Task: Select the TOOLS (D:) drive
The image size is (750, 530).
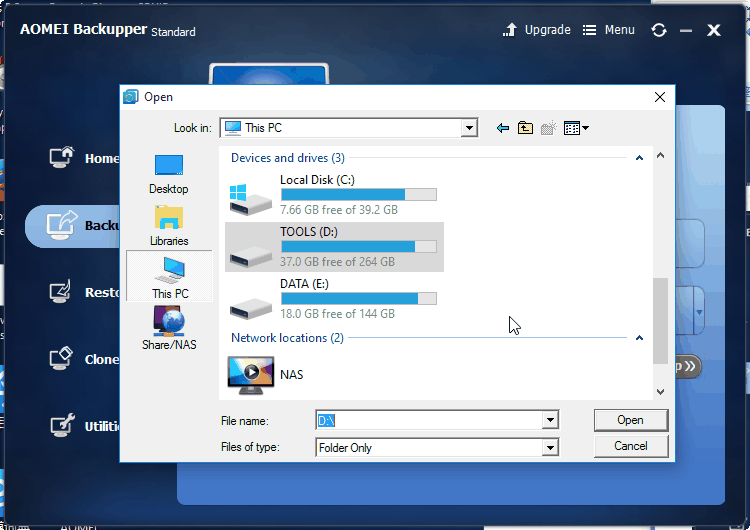Action: coord(334,247)
